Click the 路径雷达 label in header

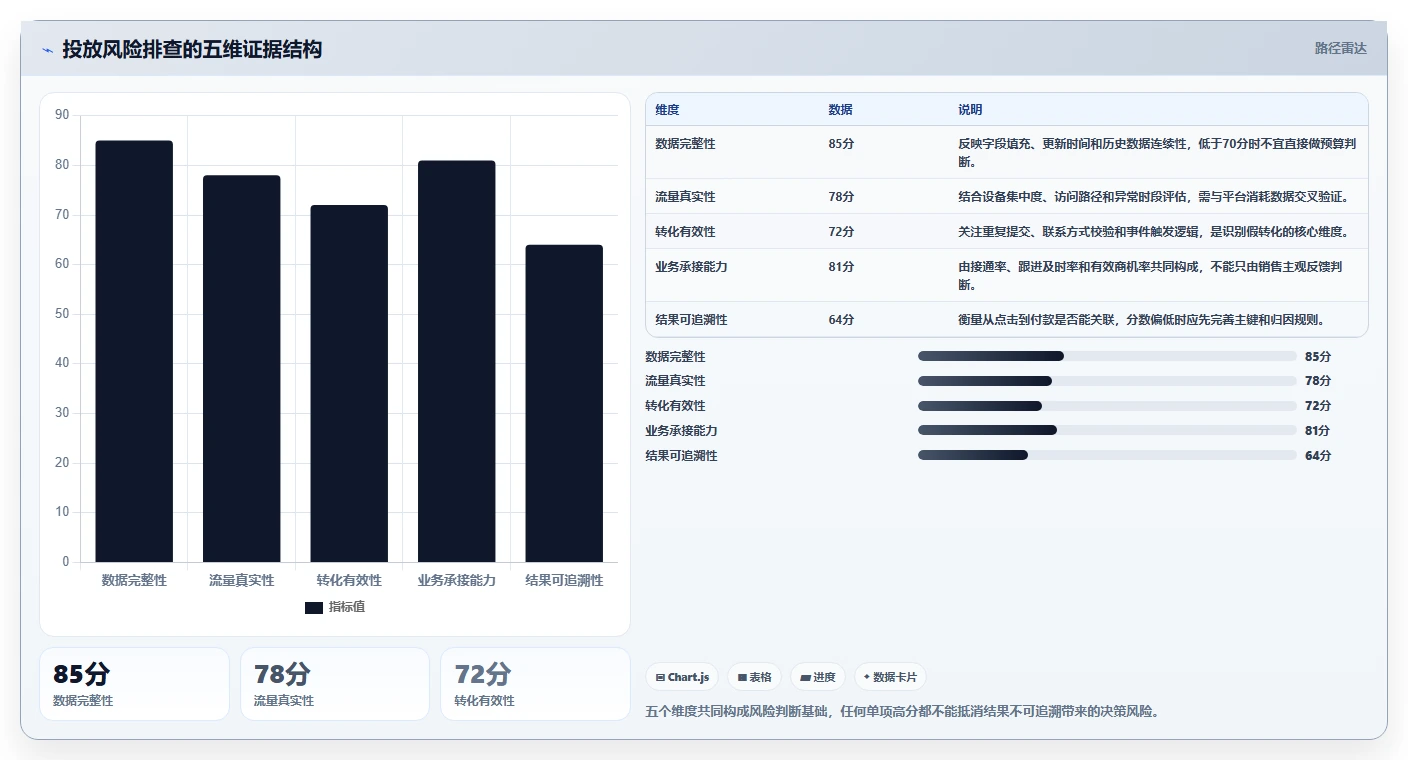pyautogui.click(x=1340, y=48)
